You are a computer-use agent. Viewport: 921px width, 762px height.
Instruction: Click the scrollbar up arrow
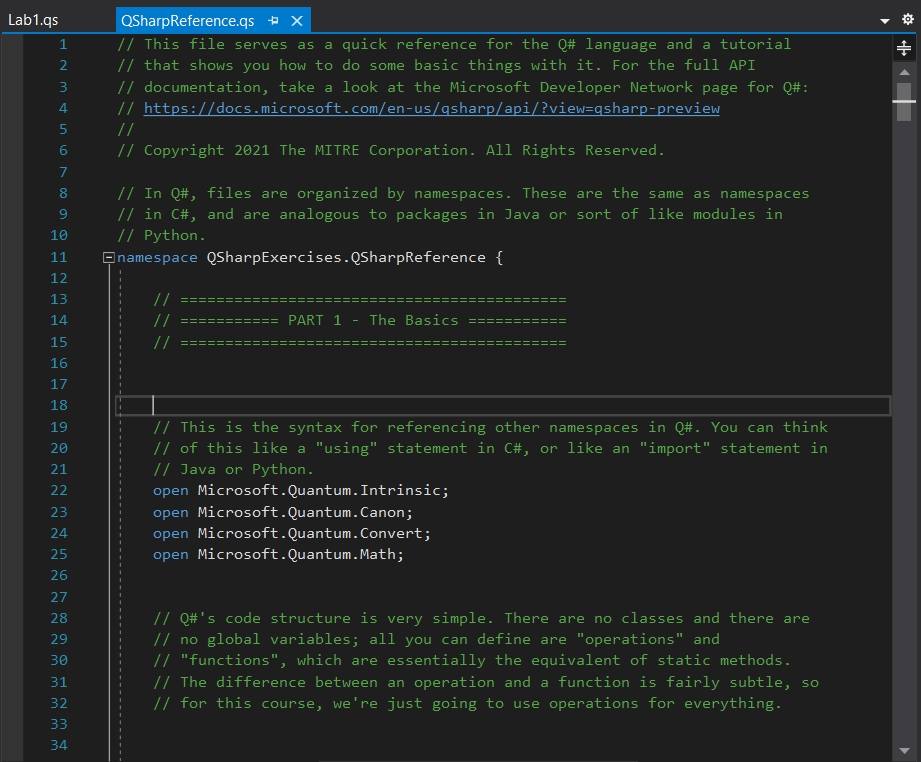pos(904,71)
